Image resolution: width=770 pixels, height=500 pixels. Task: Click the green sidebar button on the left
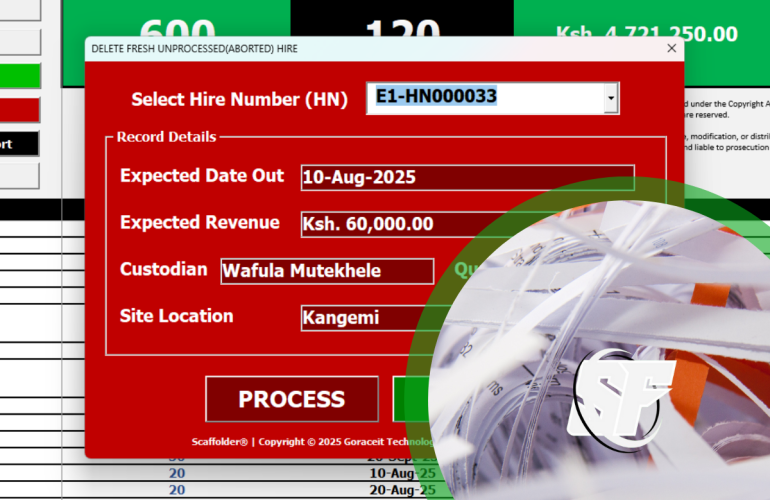click(x=20, y=76)
